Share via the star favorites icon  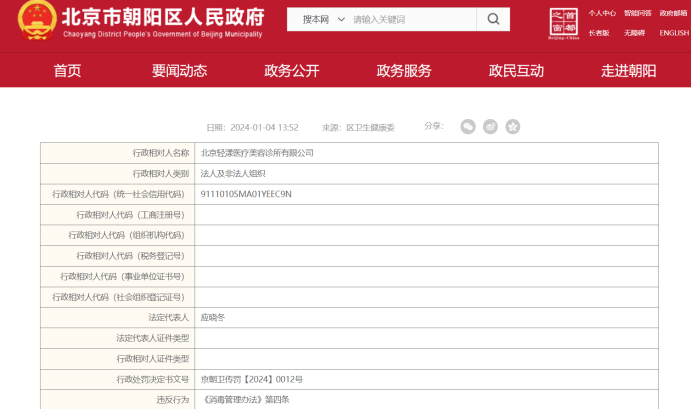[x=513, y=126]
